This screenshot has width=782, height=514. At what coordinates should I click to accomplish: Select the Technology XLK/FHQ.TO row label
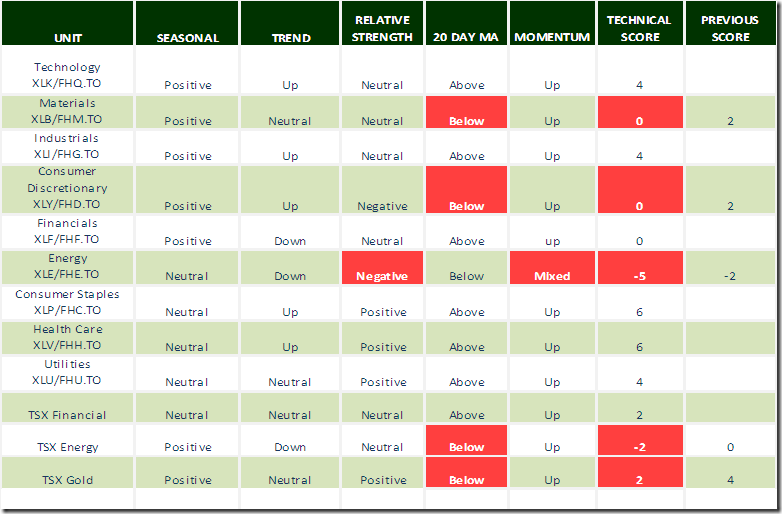(x=66, y=76)
